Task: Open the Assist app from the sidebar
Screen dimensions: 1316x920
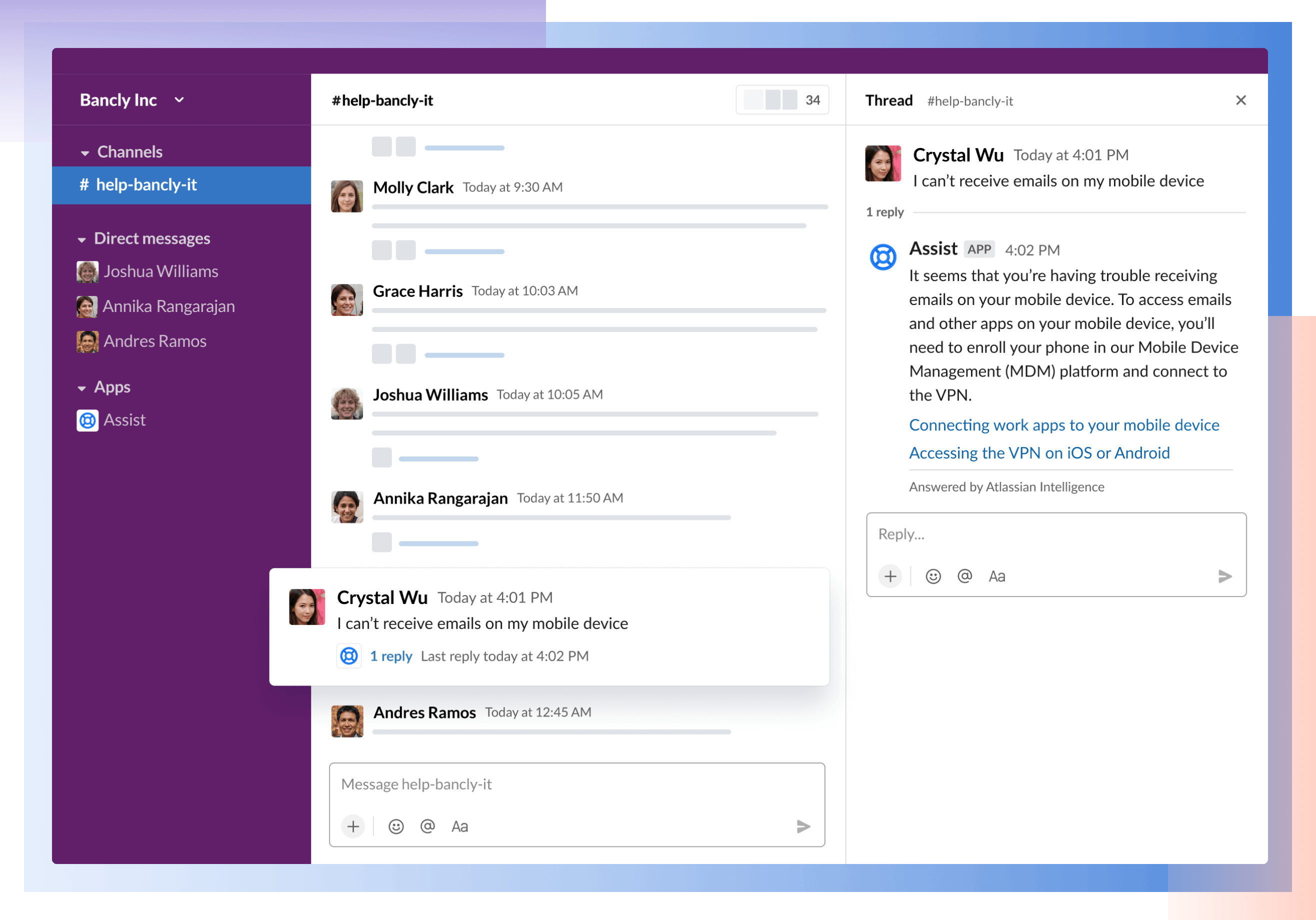Action: (124, 419)
